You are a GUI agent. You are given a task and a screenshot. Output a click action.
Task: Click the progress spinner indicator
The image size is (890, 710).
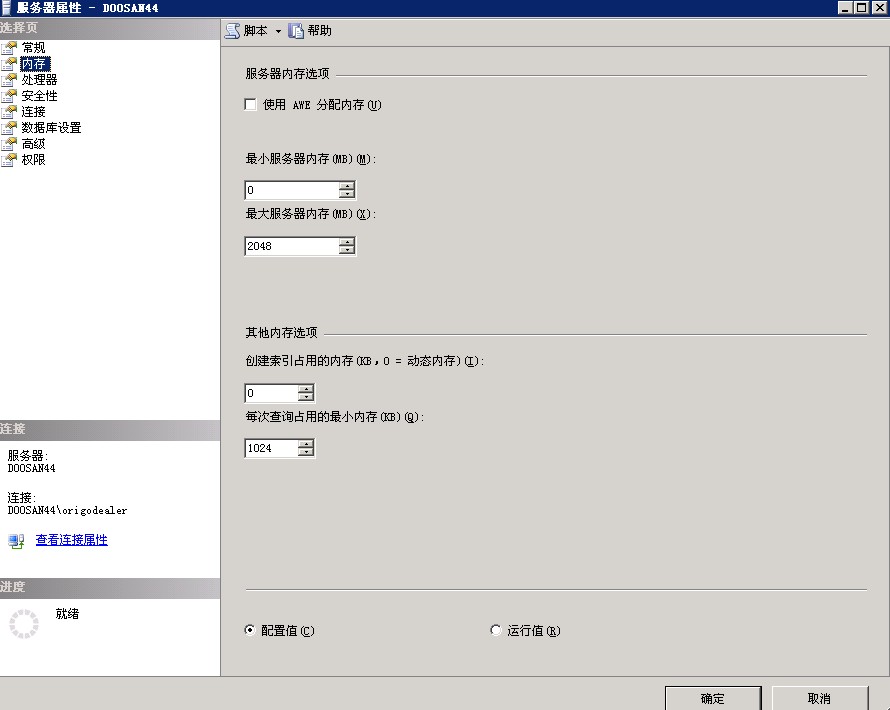click(24, 624)
